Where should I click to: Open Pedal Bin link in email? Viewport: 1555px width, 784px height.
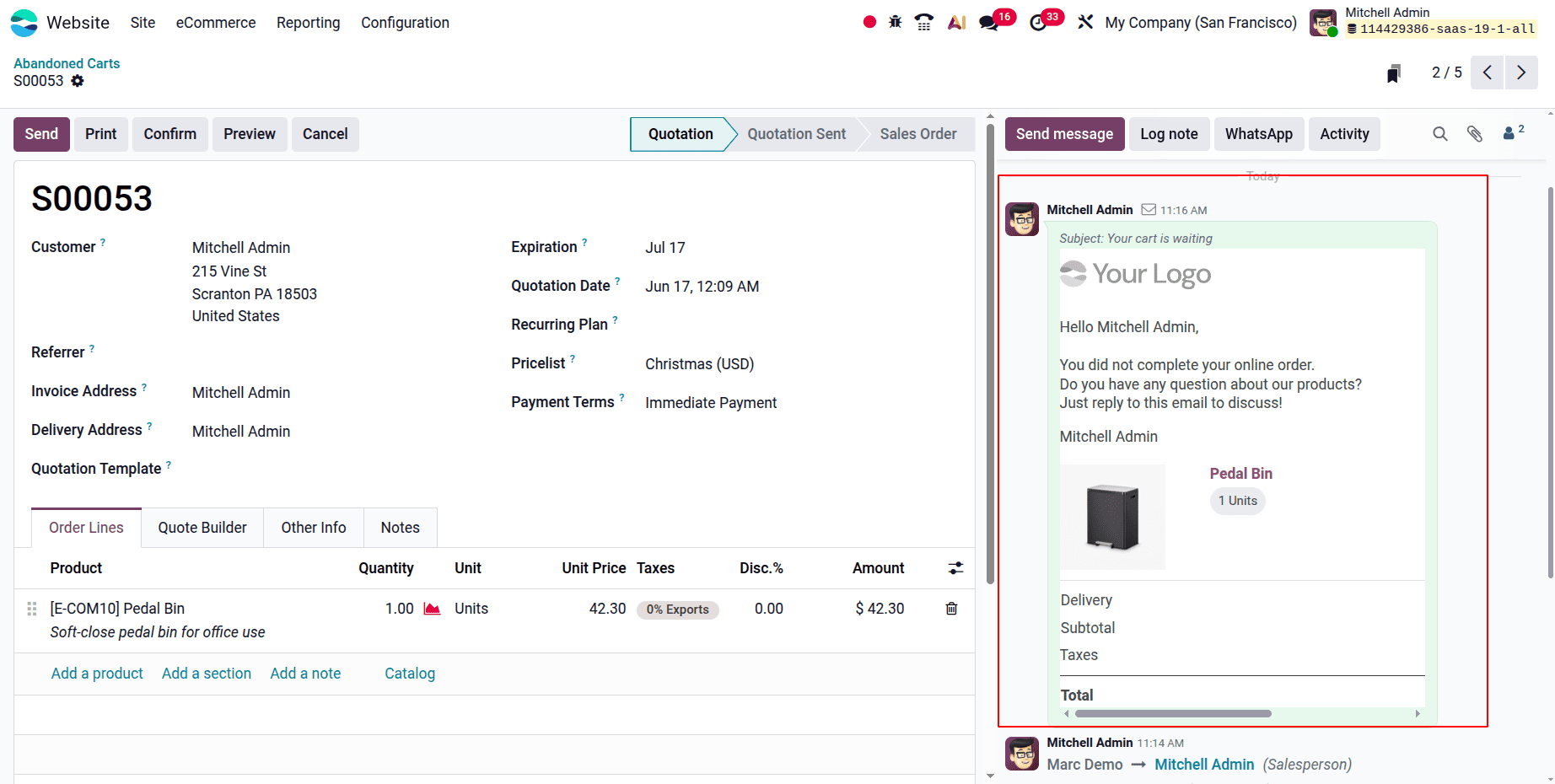[1240, 474]
